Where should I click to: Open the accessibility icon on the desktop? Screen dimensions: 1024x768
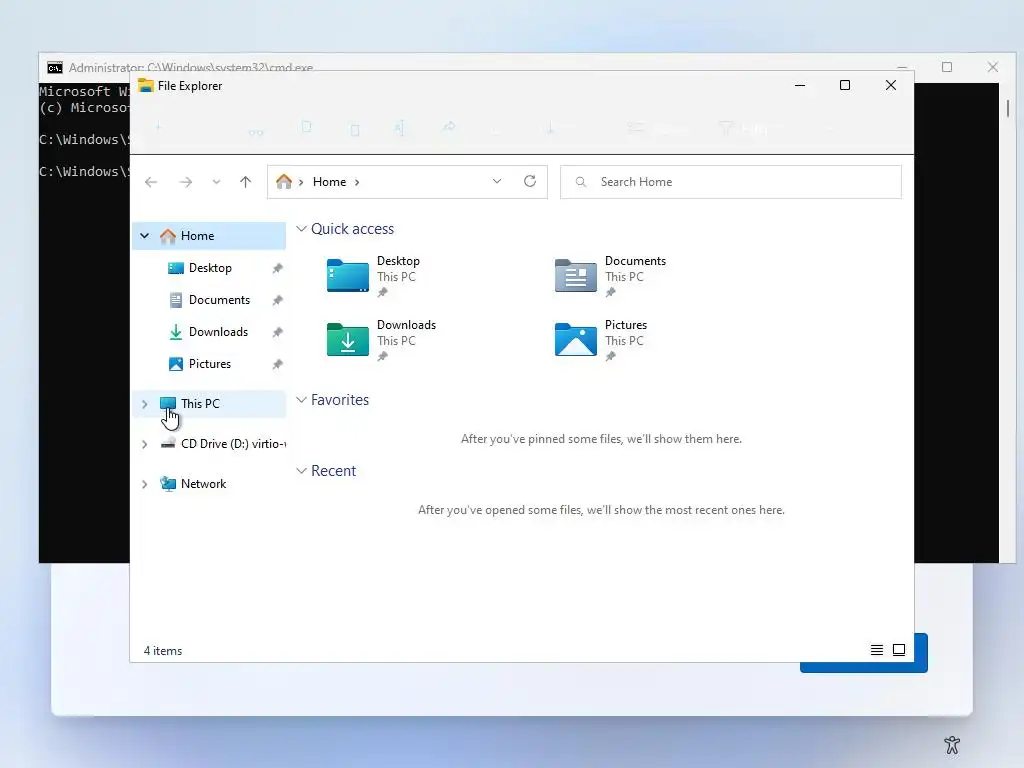(952, 745)
